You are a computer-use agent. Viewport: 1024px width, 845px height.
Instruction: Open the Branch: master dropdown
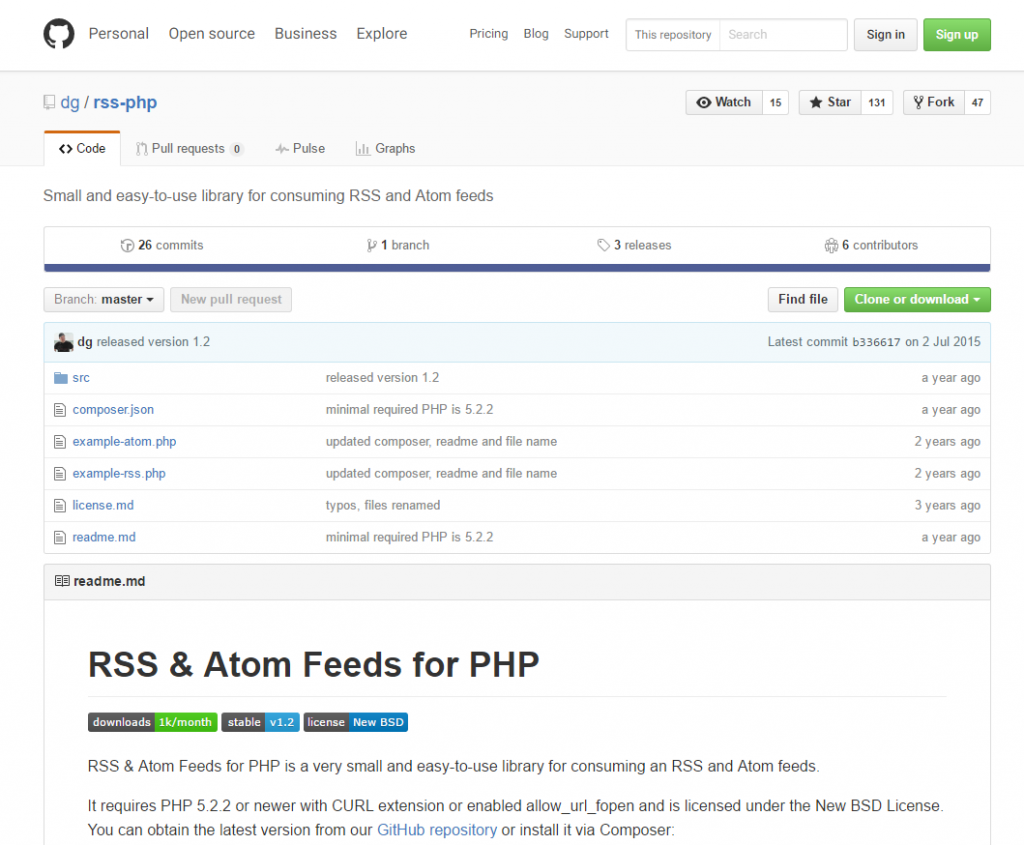(104, 299)
